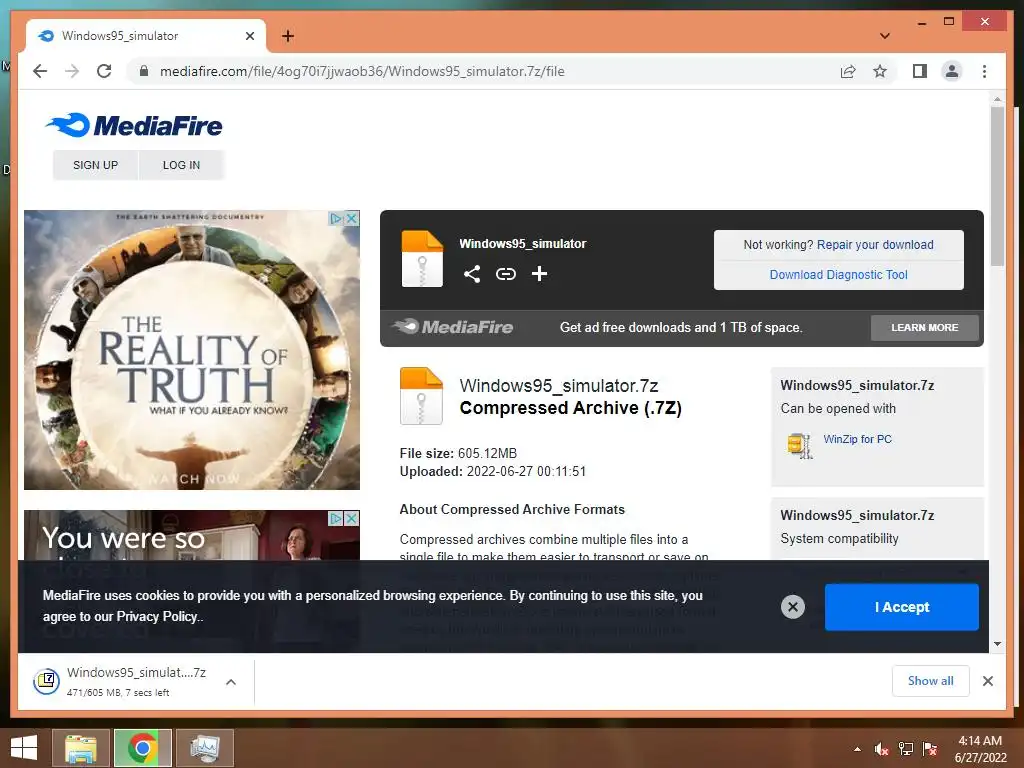Click 'Uploaded: 2022-06-27 00:11:51' text

click(492, 472)
